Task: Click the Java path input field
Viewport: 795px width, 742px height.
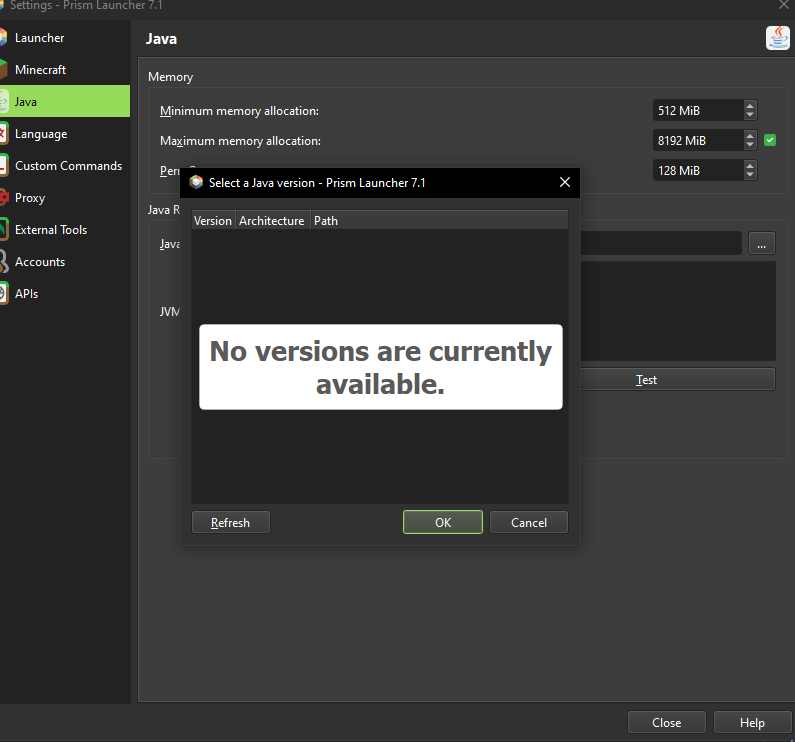Action: [661, 244]
